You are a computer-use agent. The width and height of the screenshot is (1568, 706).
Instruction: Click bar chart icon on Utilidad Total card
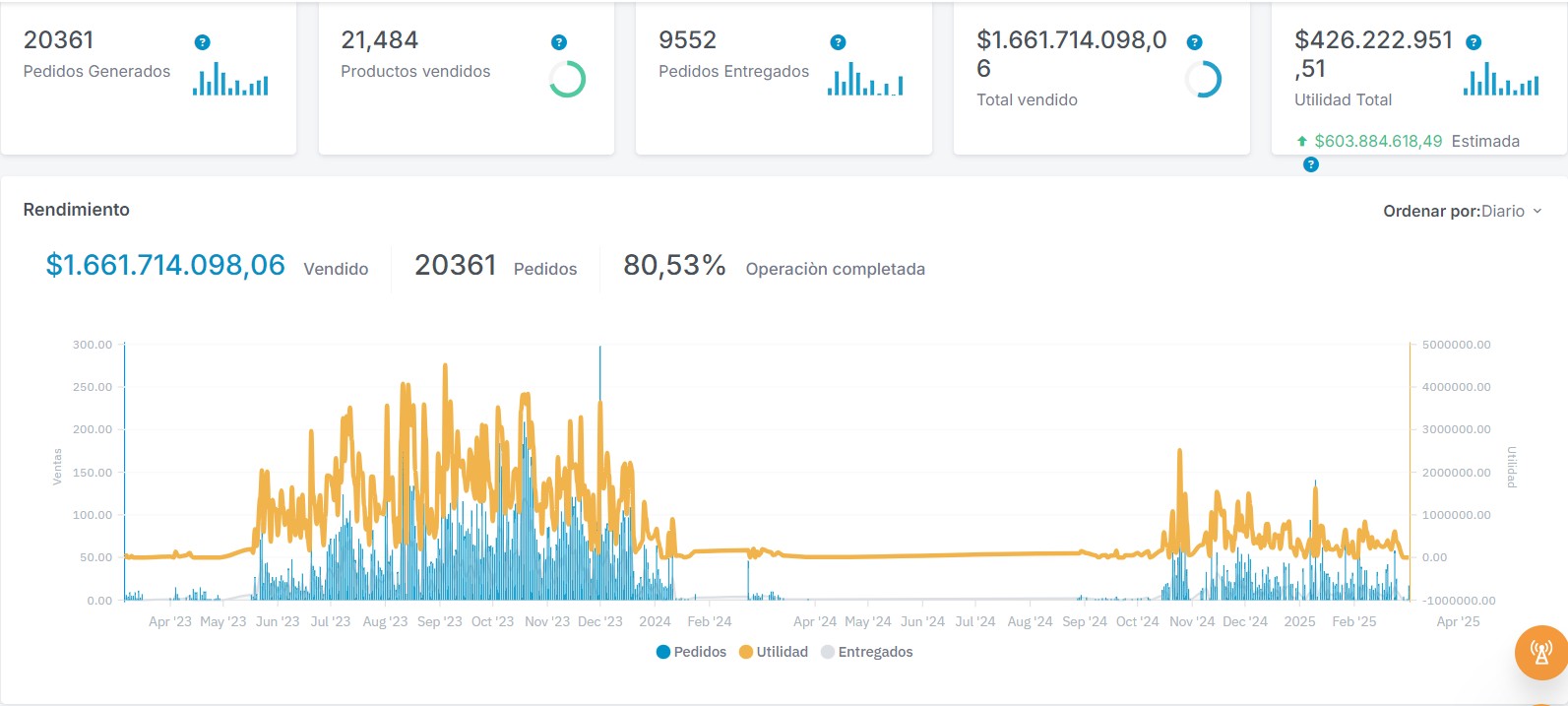[x=1501, y=80]
